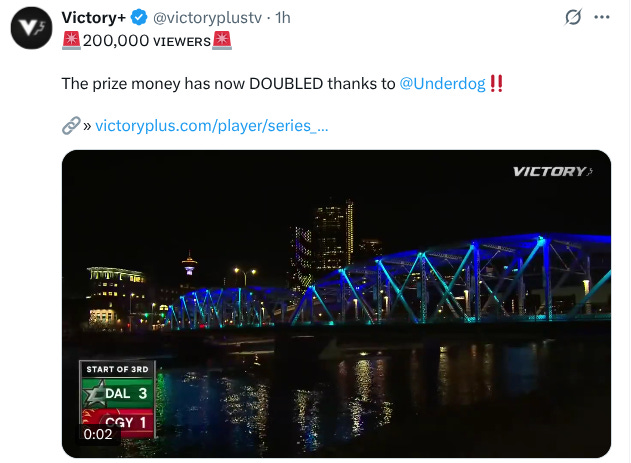Click the siren emoji after VIEWERS
The height and width of the screenshot is (463, 631).
pyautogui.click(x=222, y=40)
